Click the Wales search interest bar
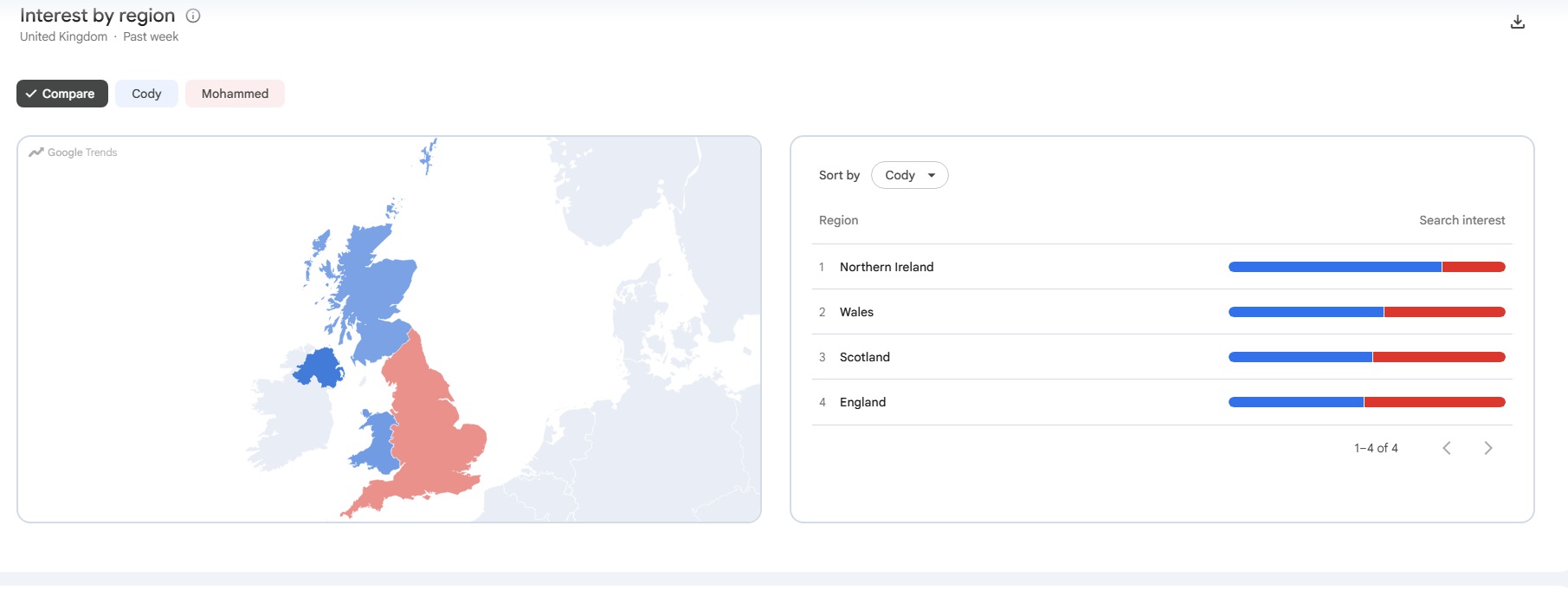 pos(1367,312)
